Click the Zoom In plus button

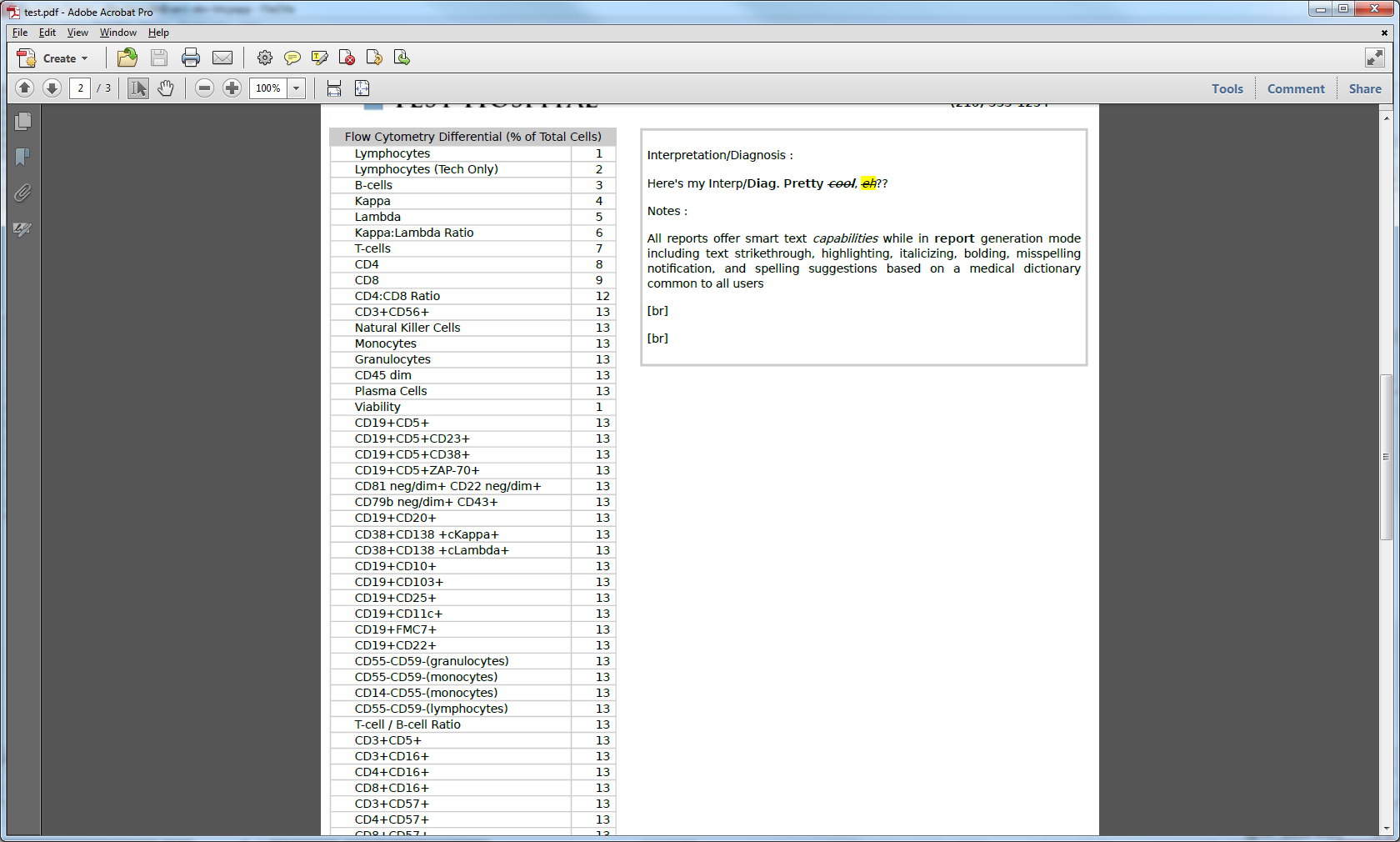[x=232, y=88]
